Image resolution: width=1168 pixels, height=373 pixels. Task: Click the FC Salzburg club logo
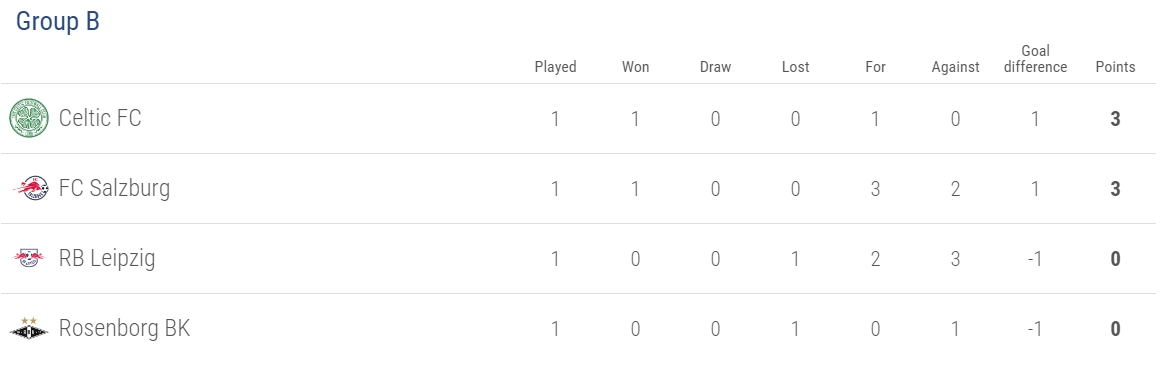31,188
